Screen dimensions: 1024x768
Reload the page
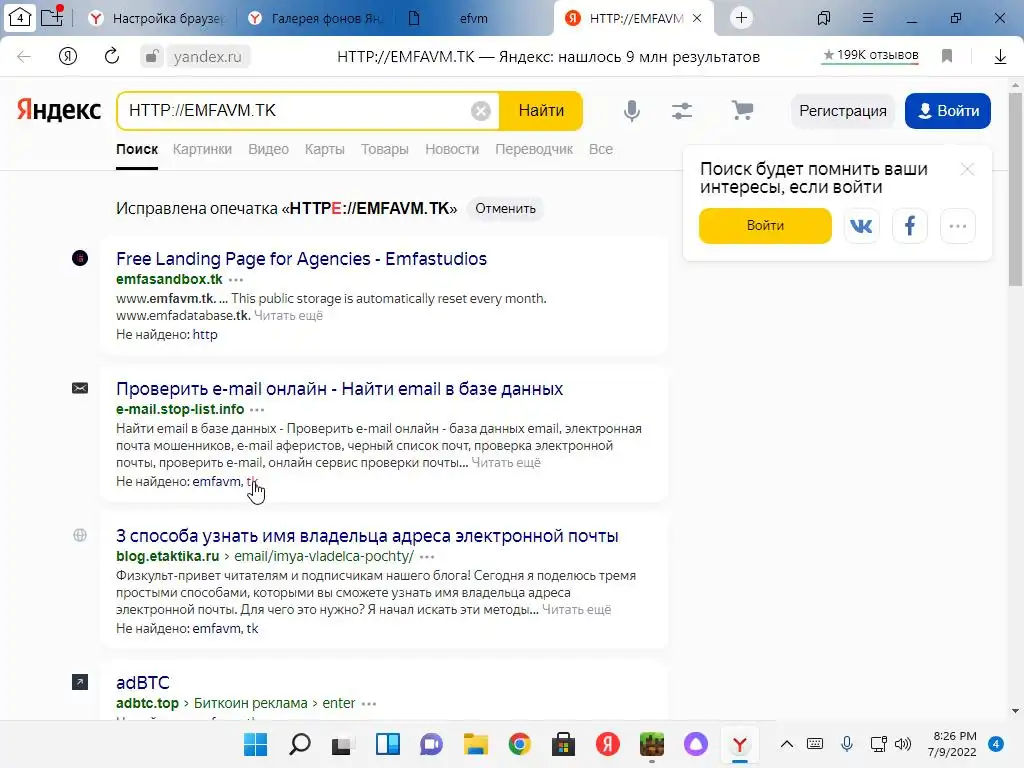(112, 56)
